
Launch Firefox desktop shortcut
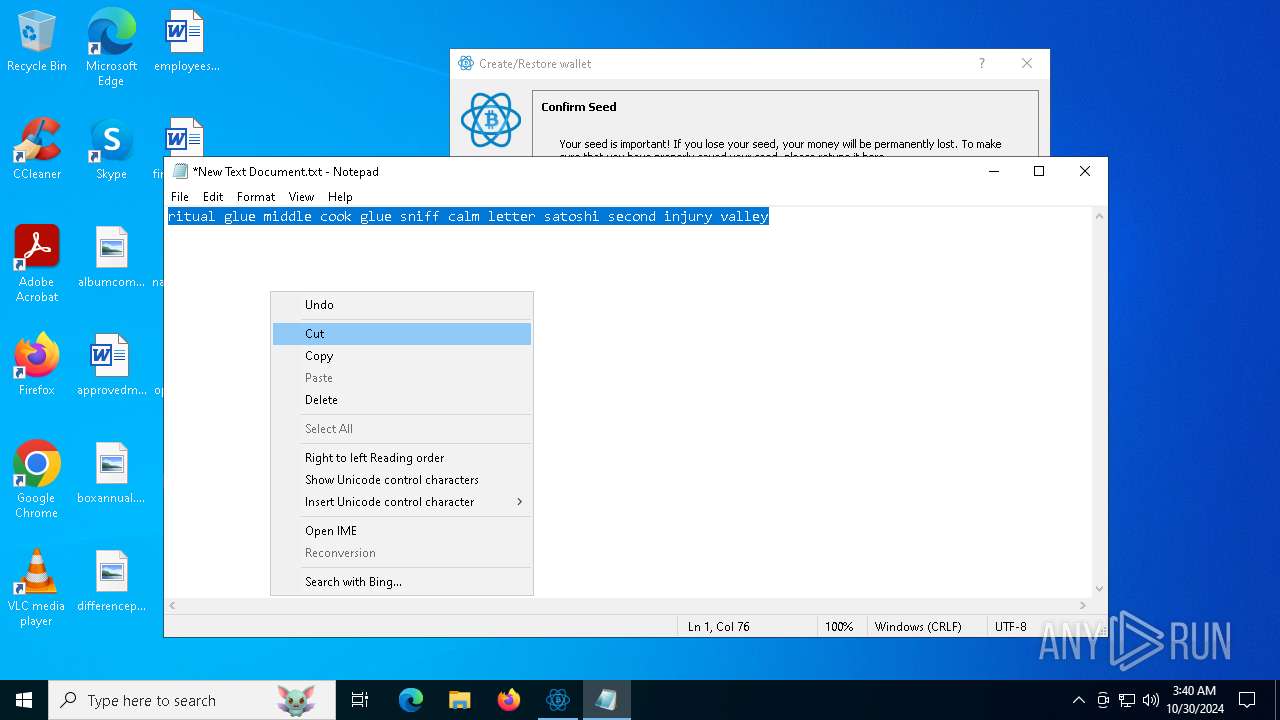coord(37,364)
